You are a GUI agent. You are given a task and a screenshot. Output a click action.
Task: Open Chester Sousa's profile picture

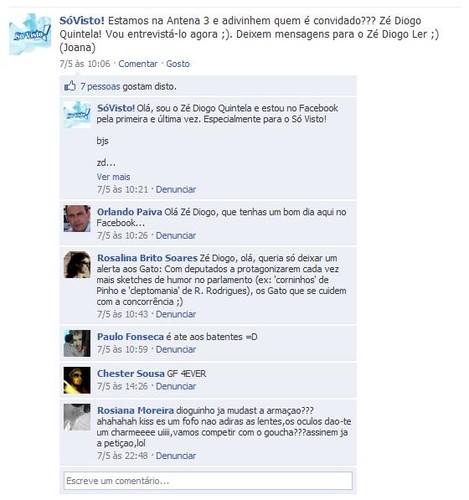coord(77,380)
